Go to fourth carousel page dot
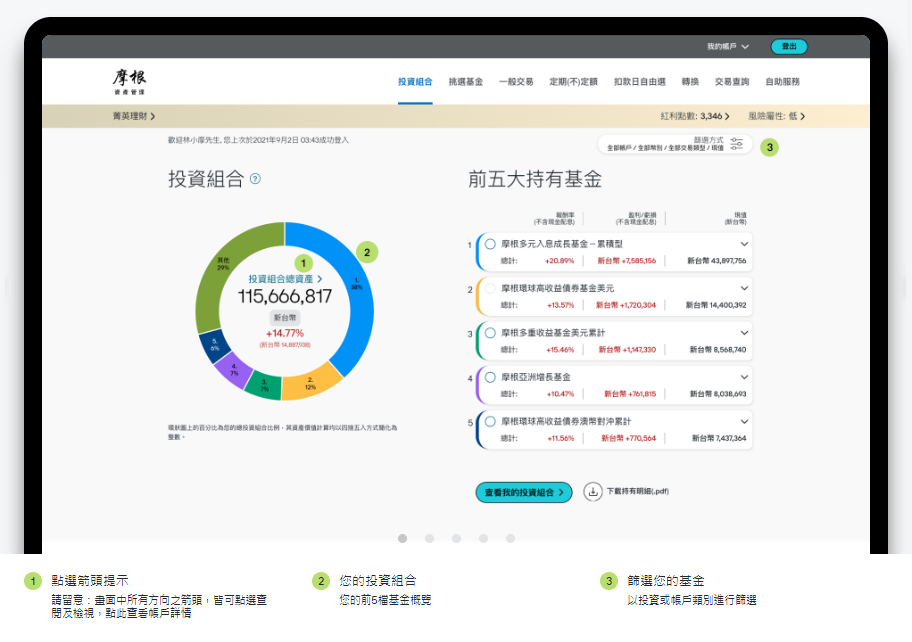The image size is (912, 642). [x=483, y=538]
